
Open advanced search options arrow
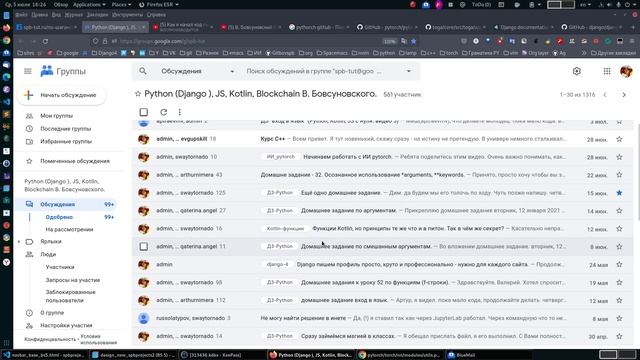[x=409, y=71]
